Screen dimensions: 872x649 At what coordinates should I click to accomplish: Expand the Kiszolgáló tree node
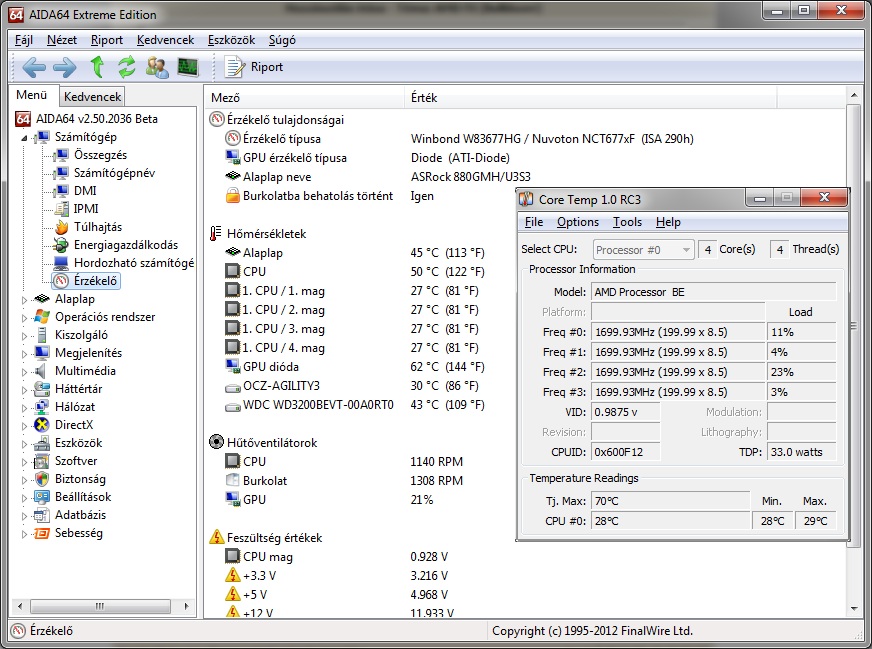point(24,336)
